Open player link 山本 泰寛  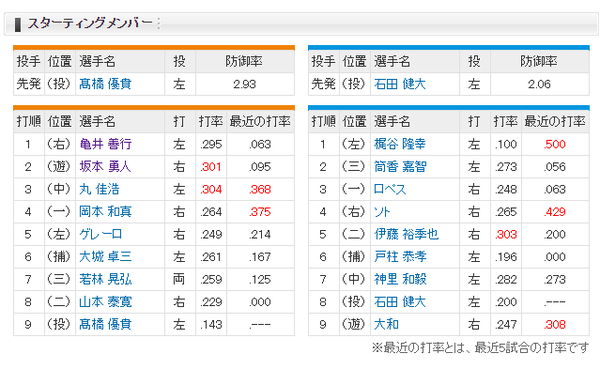tap(106, 302)
